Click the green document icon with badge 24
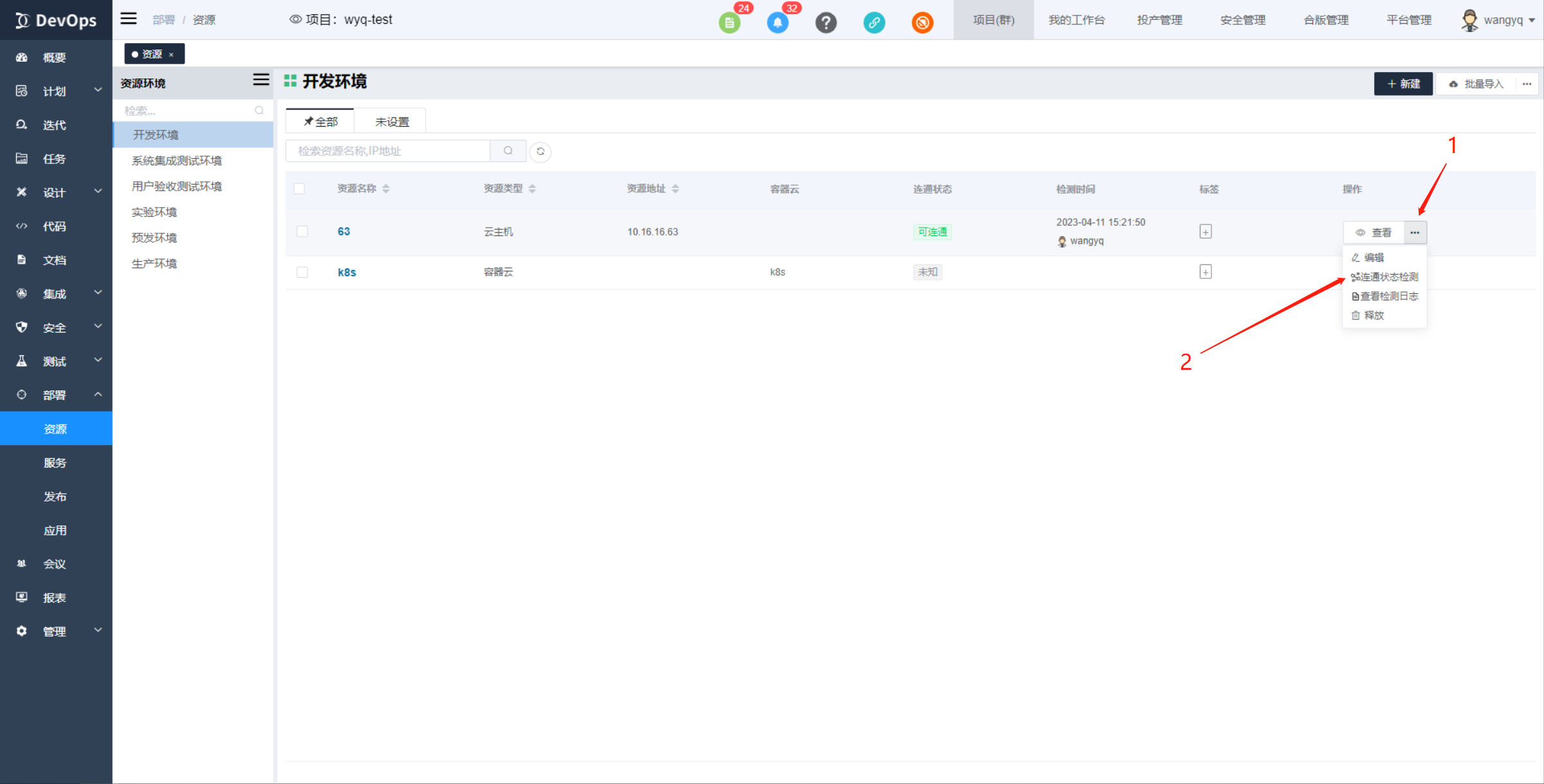The width and height of the screenshot is (1544, 784). [x=729, y=23]
